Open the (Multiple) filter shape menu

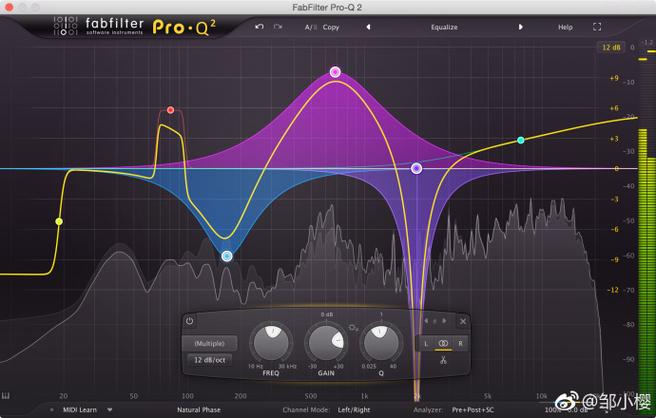click(x=210, y=344)
